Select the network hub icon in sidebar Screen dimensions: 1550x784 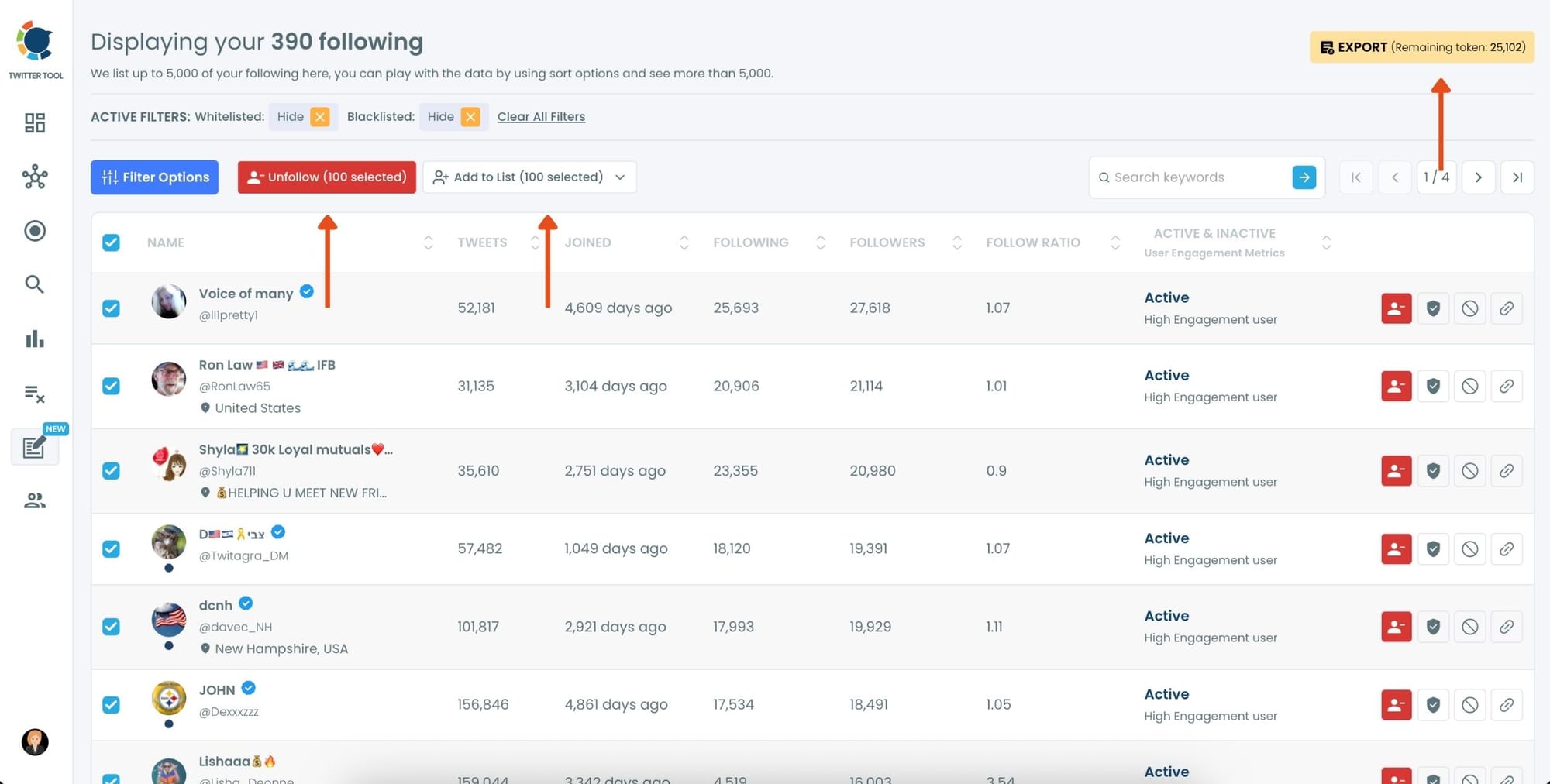(x=35, y=177)
